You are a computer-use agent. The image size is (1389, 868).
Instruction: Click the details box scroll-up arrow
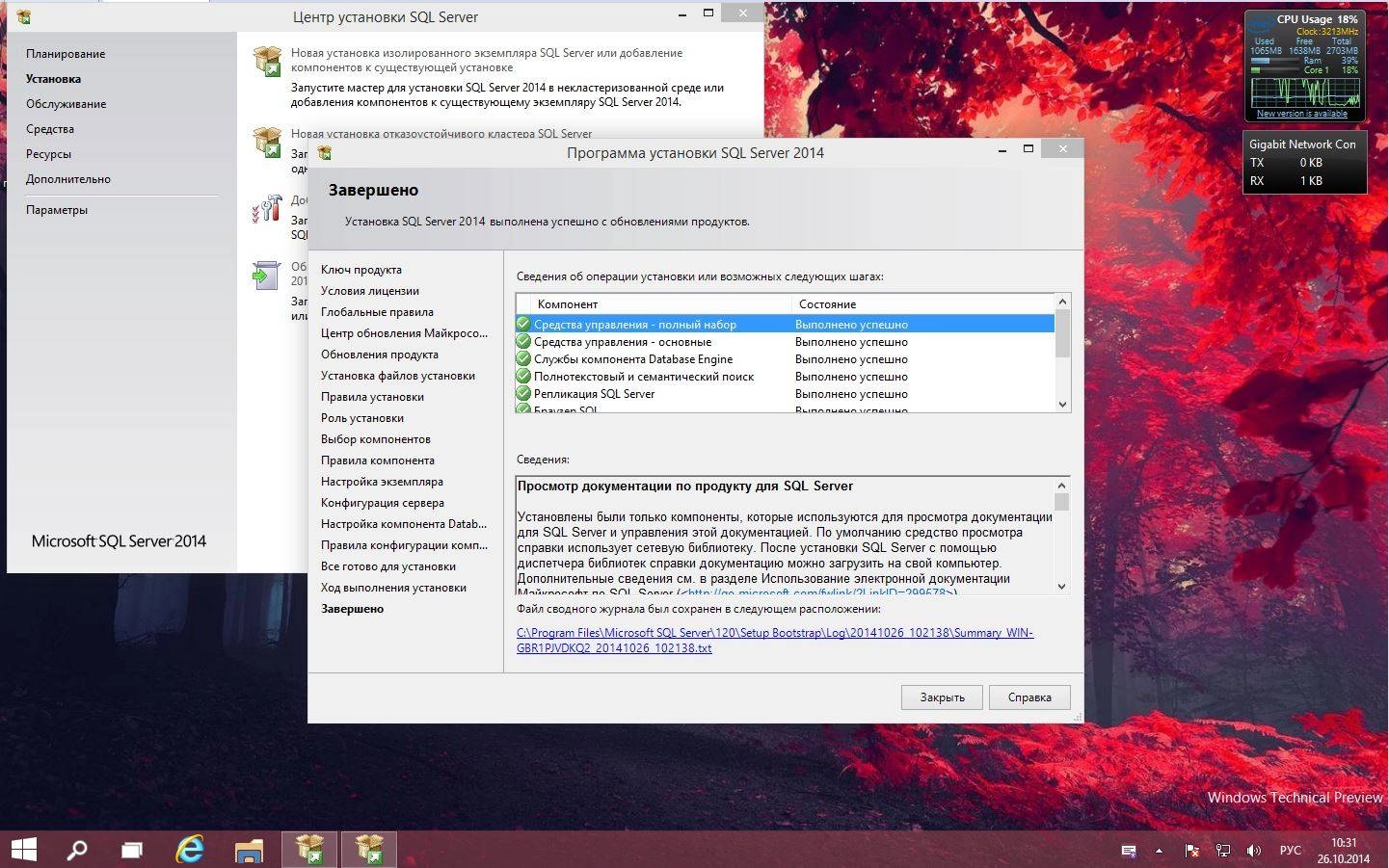[x=1062, y=486]
